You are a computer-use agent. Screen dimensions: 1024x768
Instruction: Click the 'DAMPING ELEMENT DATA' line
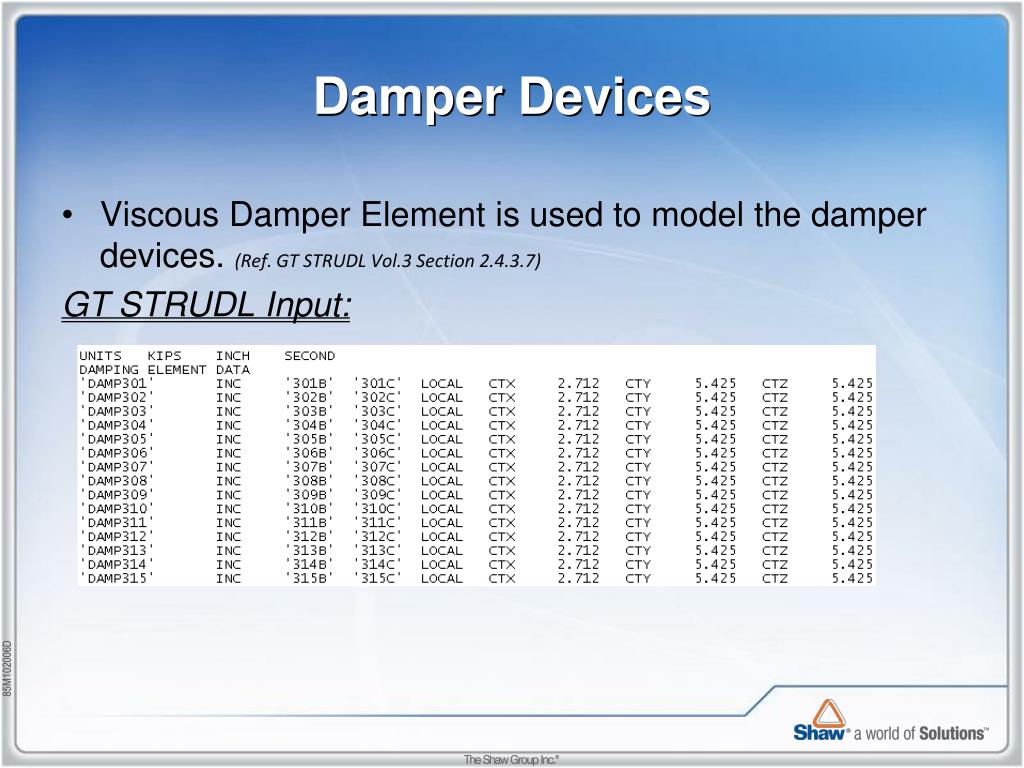[165, 370]
